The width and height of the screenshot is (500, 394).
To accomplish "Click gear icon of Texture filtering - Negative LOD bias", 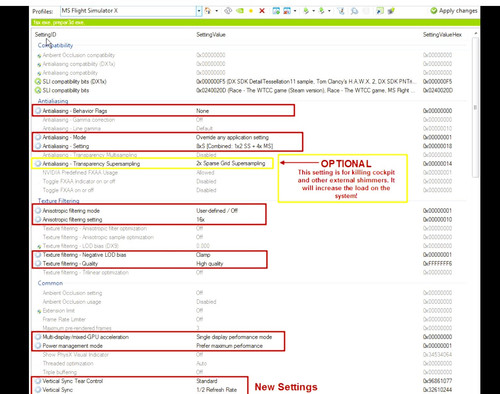I will tap(38, 255).
